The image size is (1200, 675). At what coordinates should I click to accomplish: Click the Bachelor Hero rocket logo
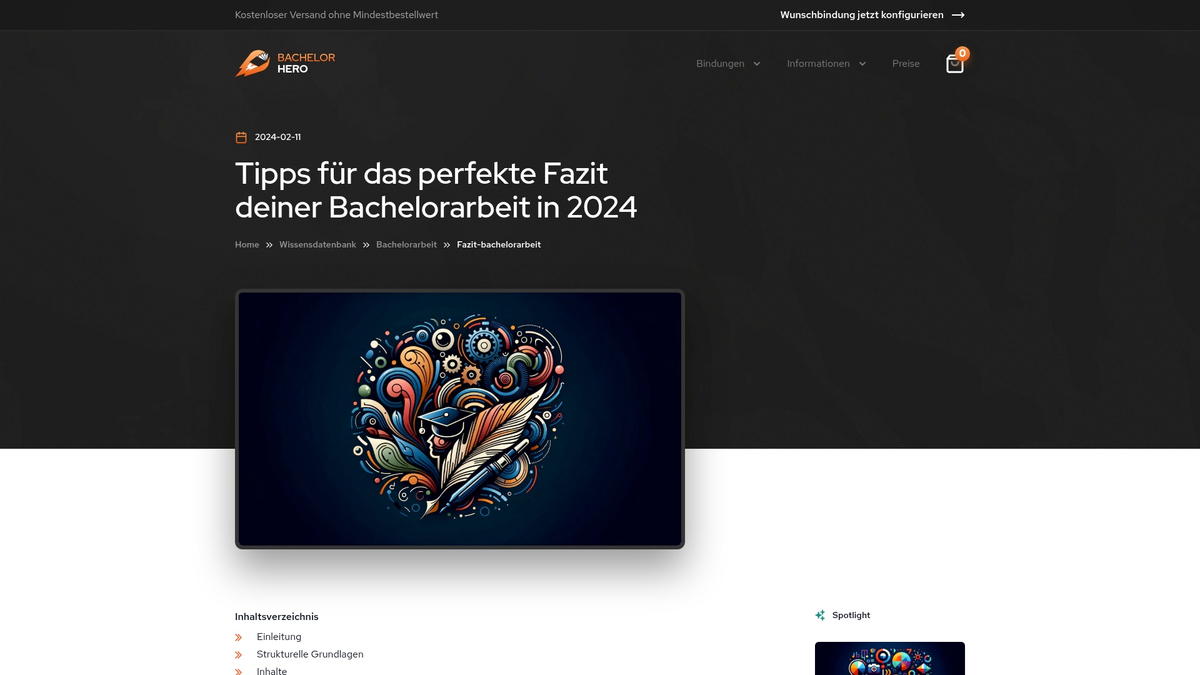coord(252,62)
